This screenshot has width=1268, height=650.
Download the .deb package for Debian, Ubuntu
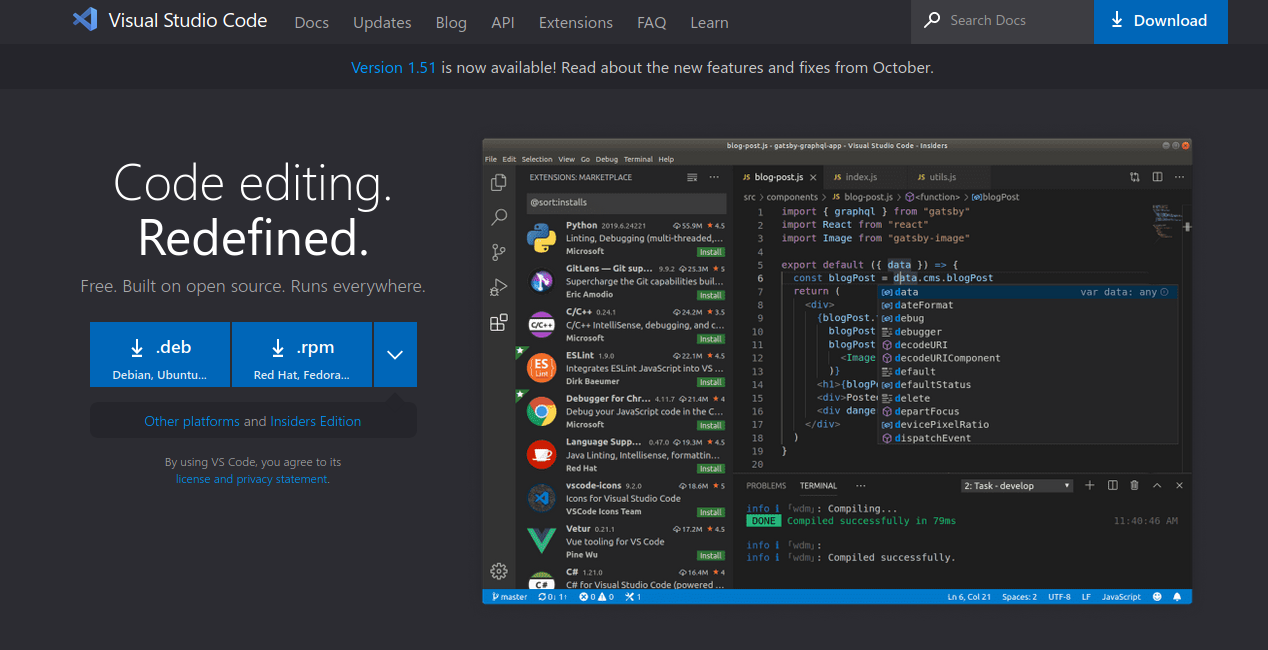pos(160,354)
